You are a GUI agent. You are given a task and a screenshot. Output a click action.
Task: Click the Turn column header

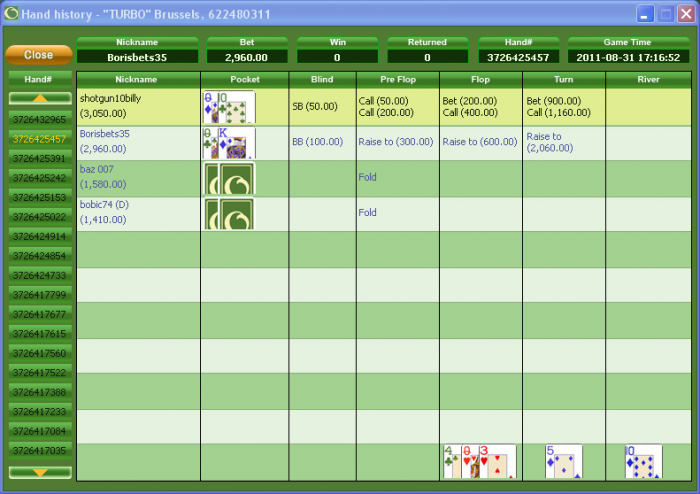coord(563,79)
